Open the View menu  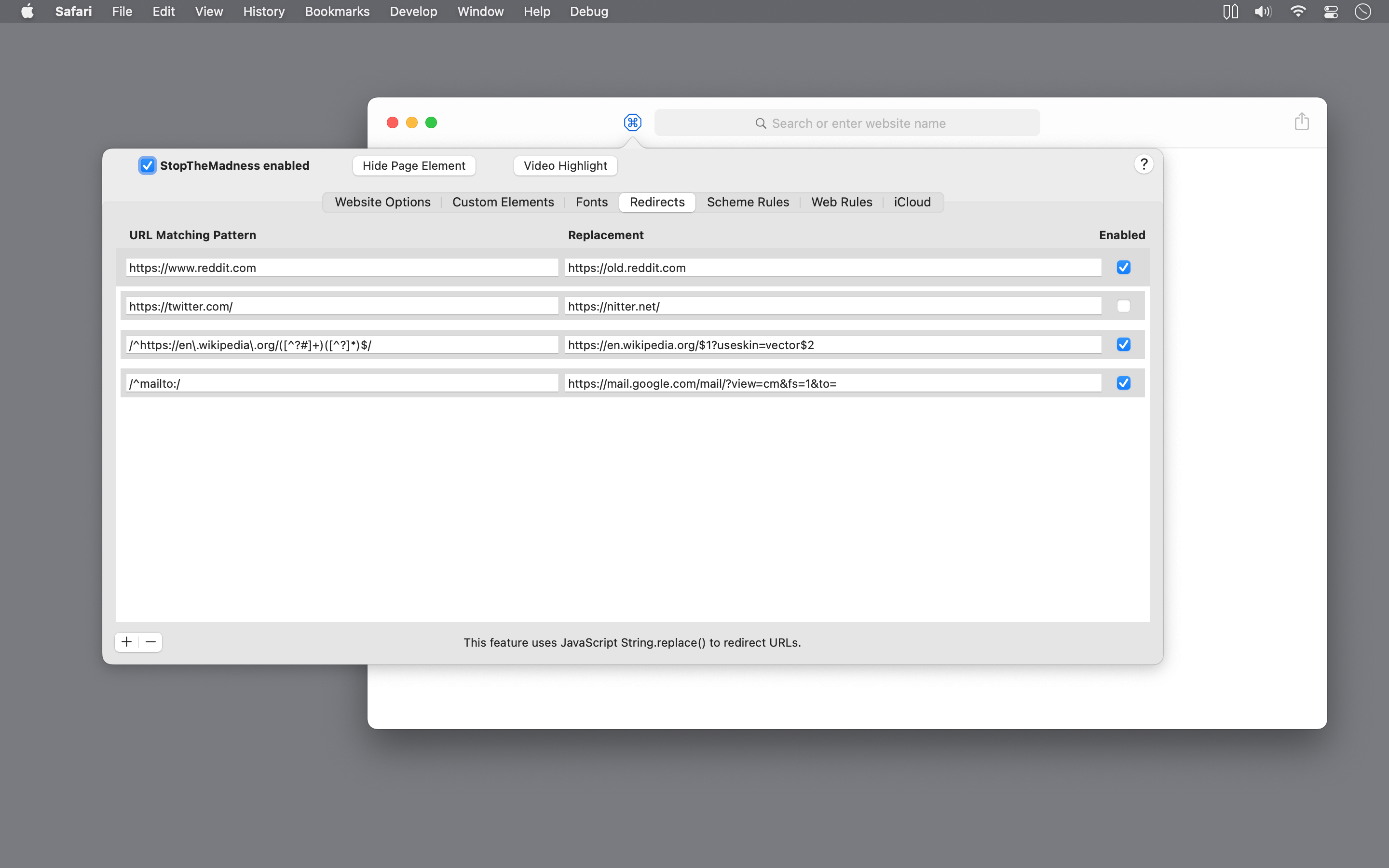pos(209,12)
